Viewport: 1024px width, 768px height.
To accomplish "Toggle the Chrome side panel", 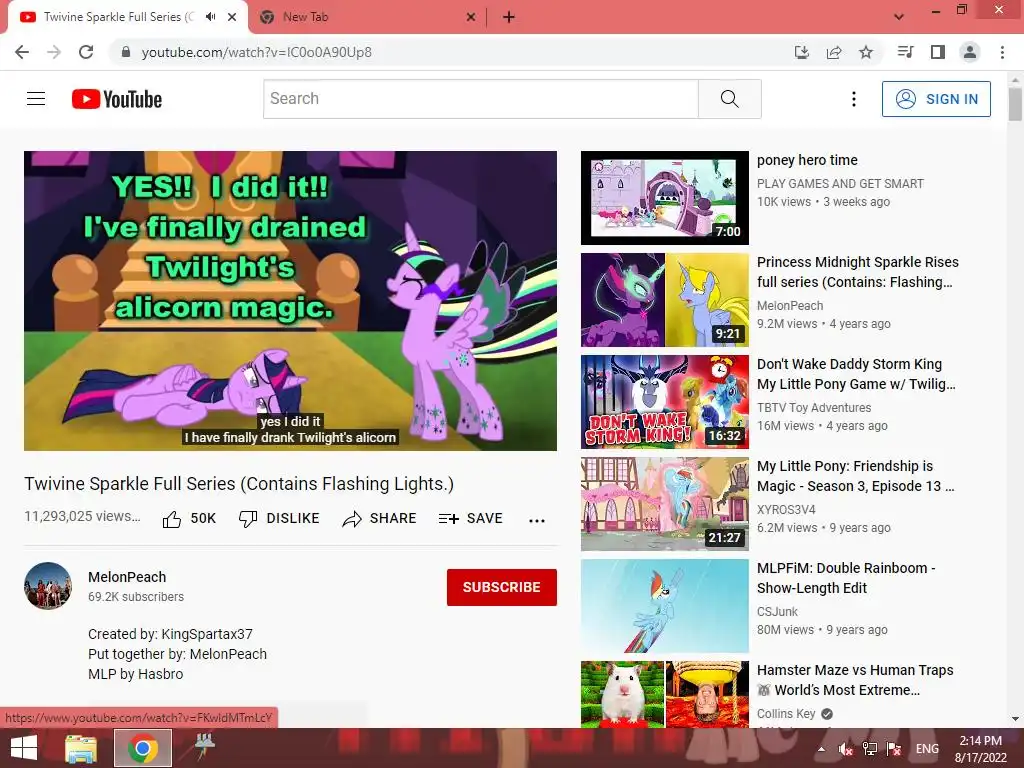I will (938, 52).
